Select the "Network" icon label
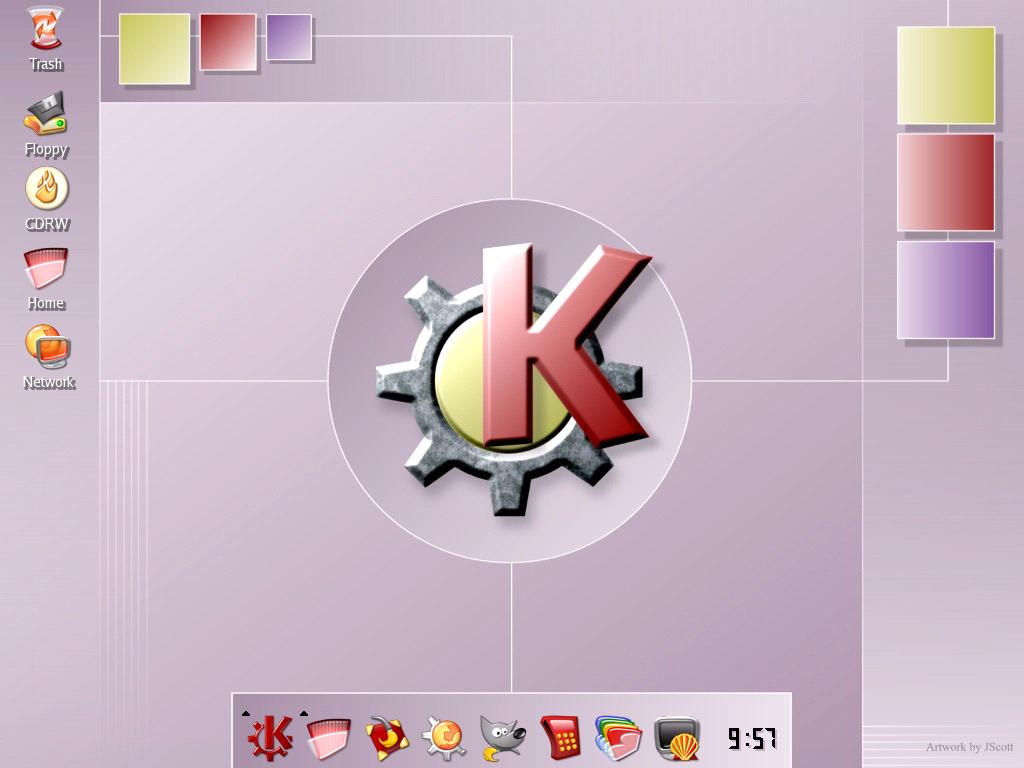Image resolution: width=1024 pixels, height=768 pixels. point(49,382)
